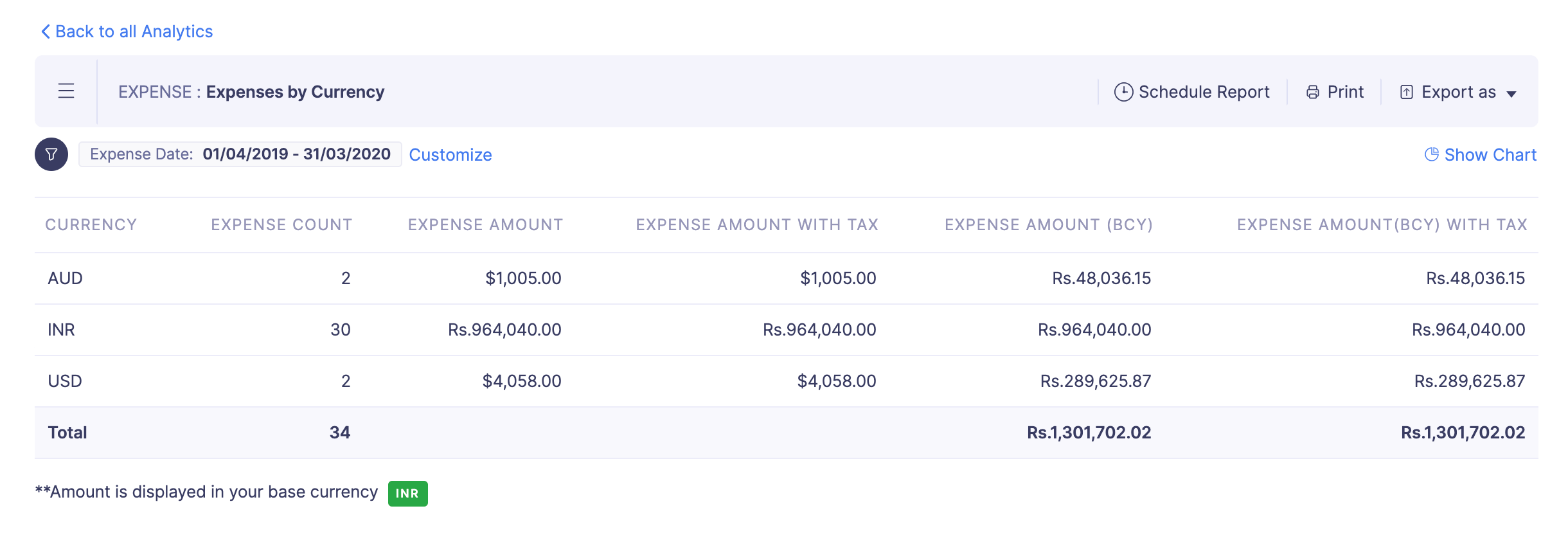Click the green INR base currency badge
1568x549 pixels.
pyautogui.click(x=407, y=493)
